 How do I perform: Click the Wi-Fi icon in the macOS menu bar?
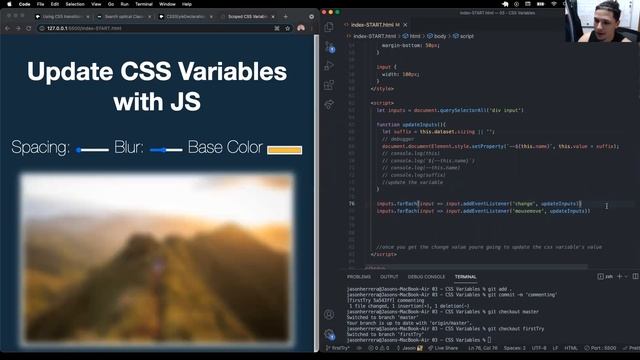(x=554, y=4)
